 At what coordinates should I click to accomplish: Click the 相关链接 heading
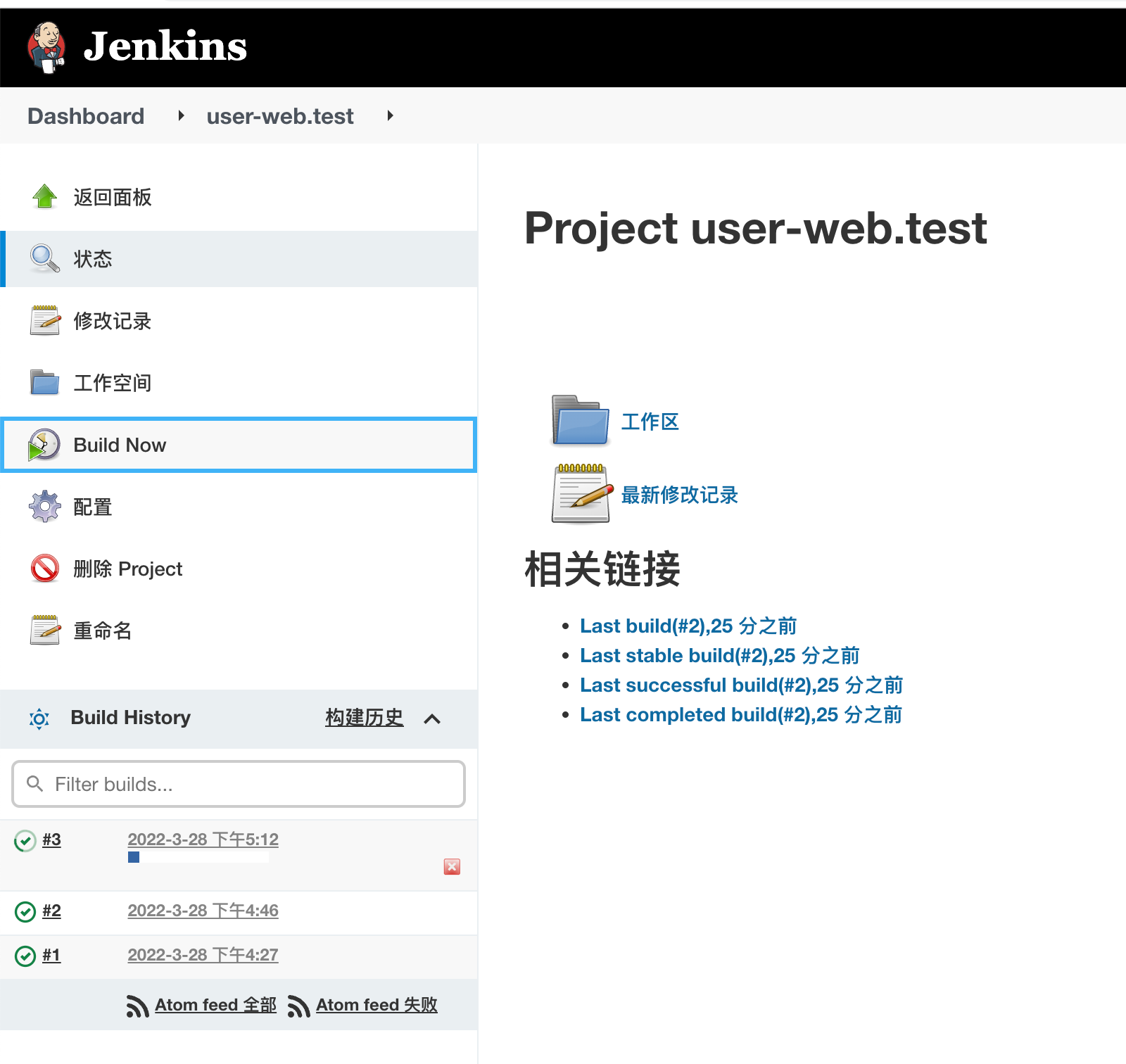(x=602, y=569)
